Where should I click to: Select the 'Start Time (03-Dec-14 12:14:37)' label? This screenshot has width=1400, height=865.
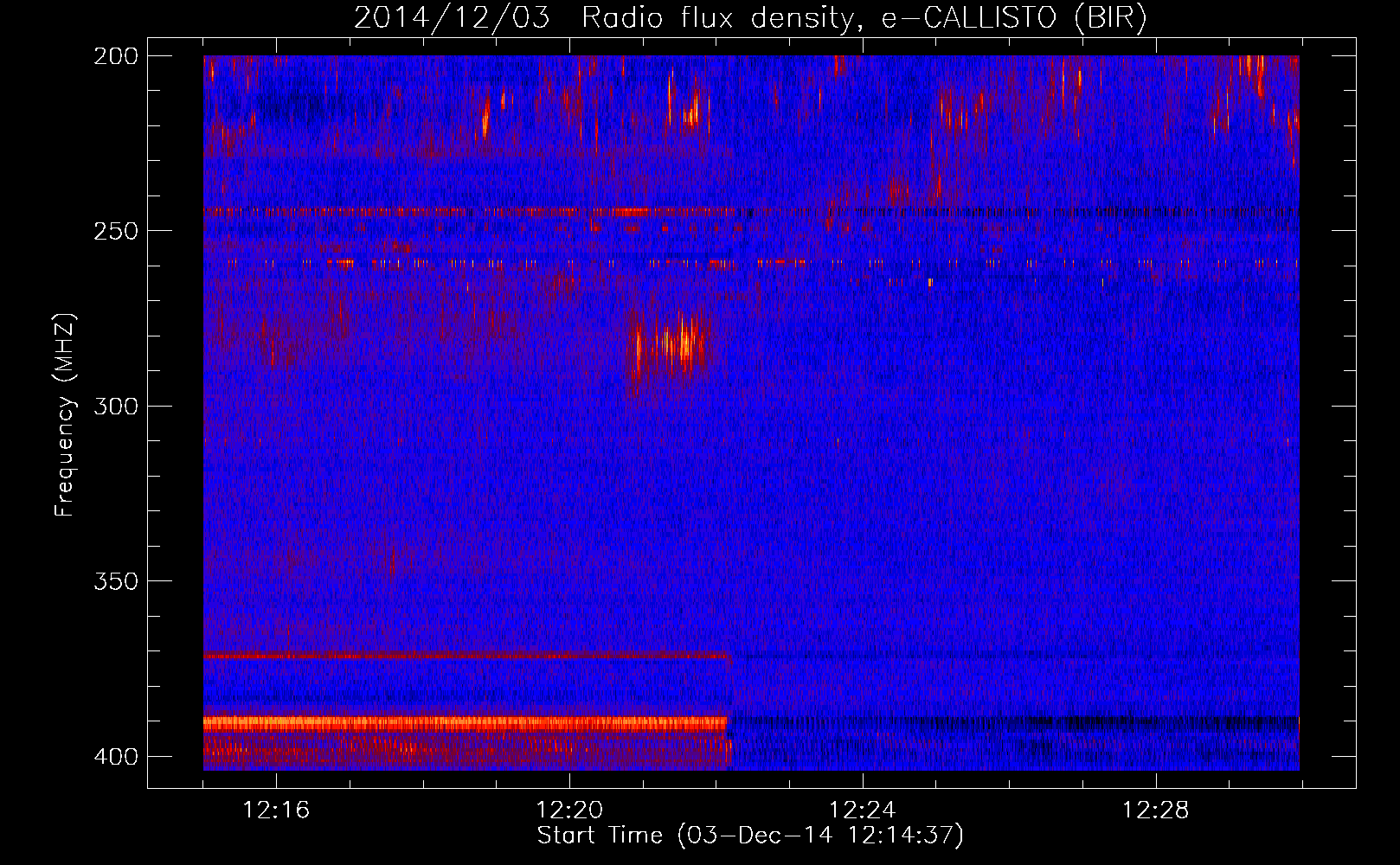[x=750, y=836]
